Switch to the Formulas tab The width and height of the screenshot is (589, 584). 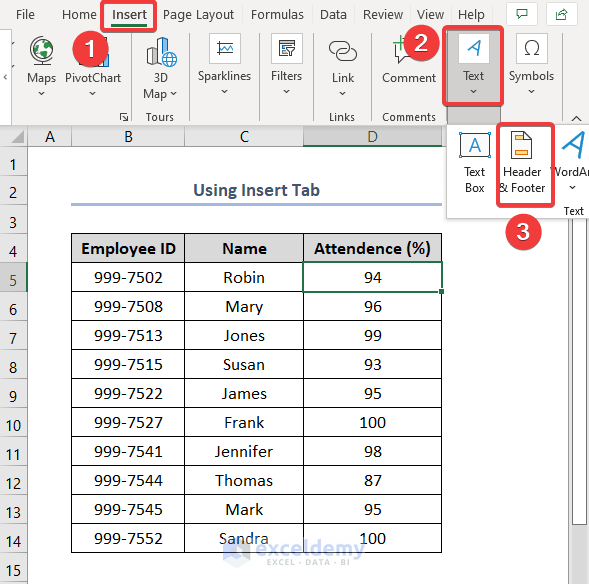[277, 15]
